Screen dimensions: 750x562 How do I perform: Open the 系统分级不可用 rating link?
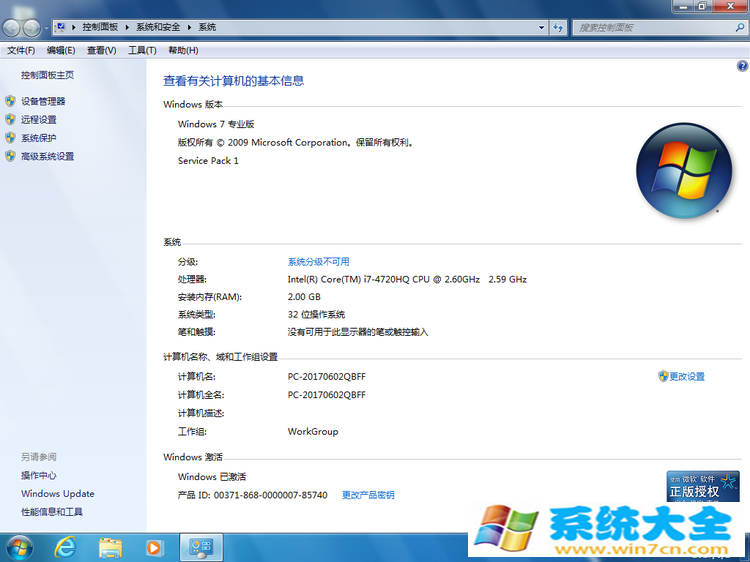pyautogui.click(x=318, y=262)
